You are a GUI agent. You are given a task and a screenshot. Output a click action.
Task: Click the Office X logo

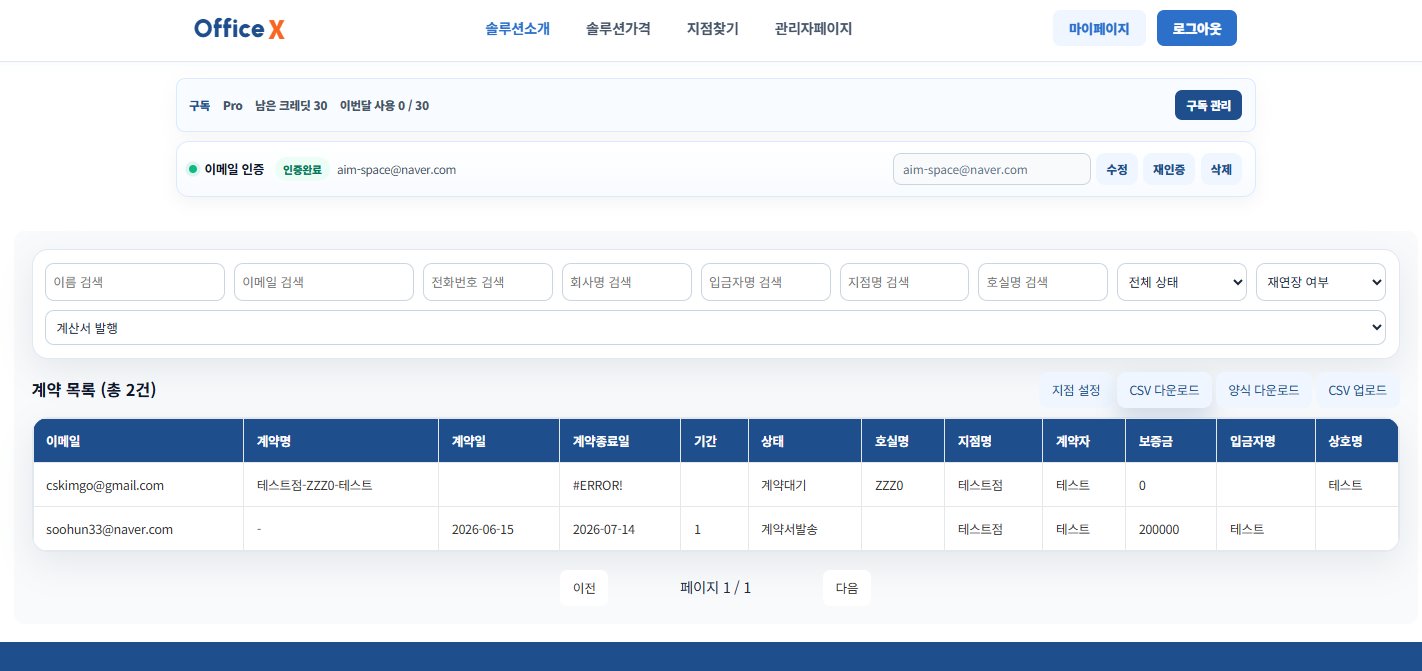click(x=240, y=29)
